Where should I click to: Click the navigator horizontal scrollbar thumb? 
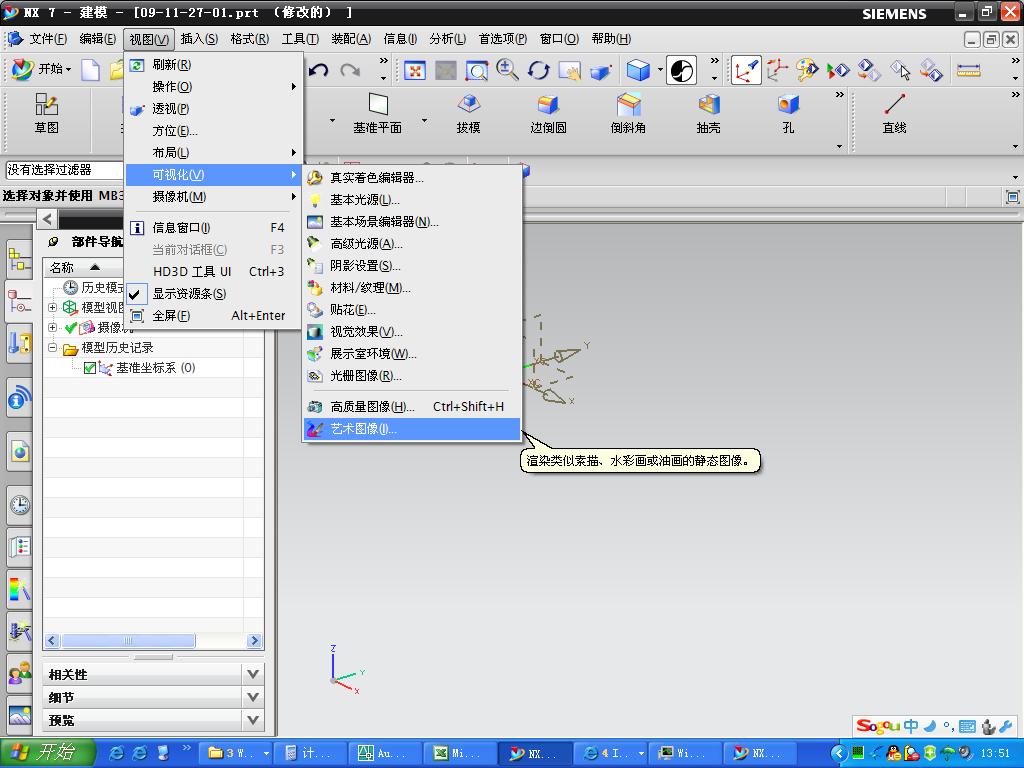tap(128, 641)
